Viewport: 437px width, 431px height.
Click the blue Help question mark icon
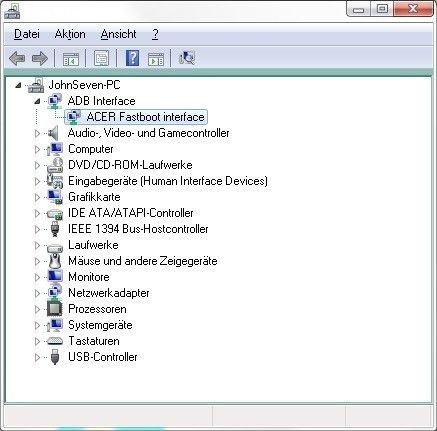(x=132, y=58)
